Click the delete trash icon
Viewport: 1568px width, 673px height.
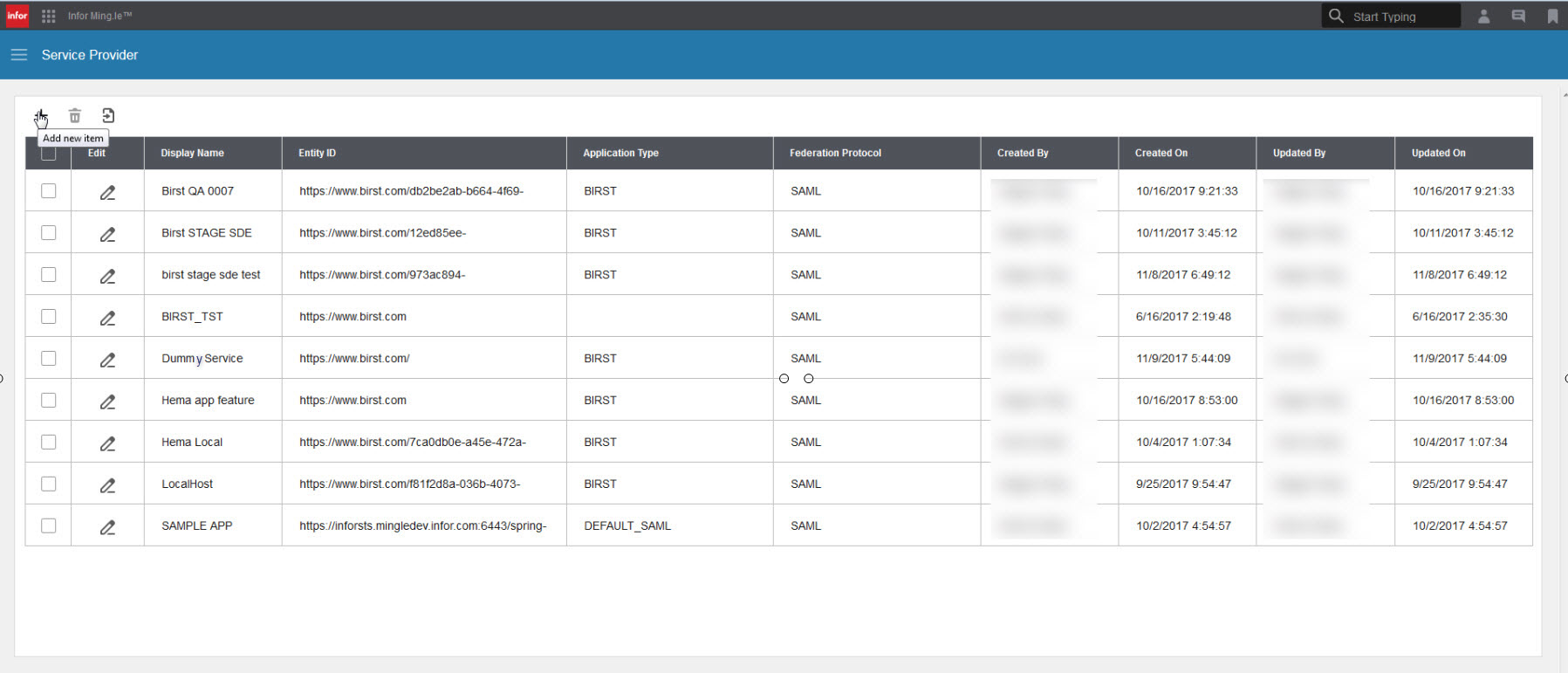tap(75, 116)
